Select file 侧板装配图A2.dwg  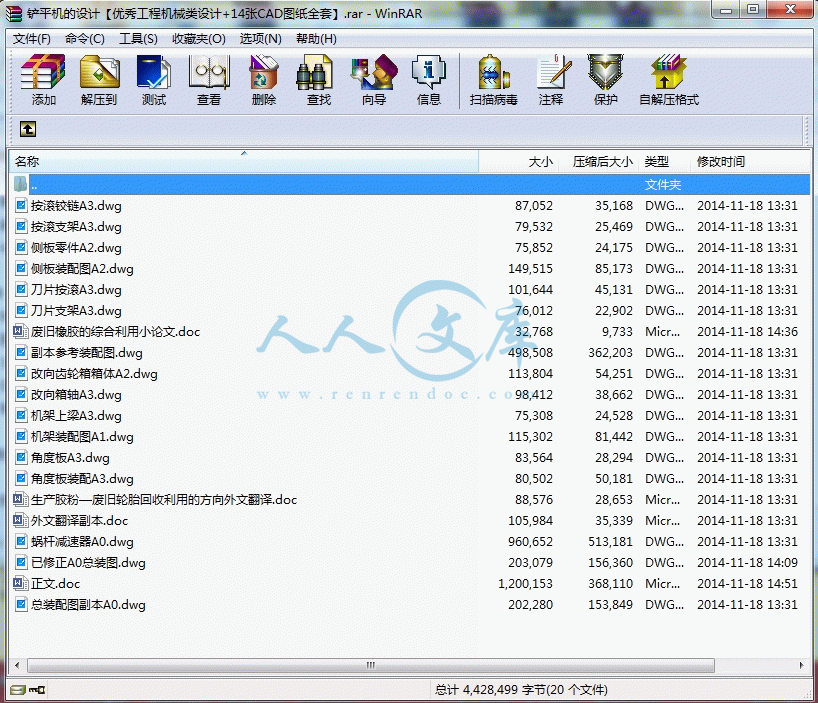tap(82, 269)
